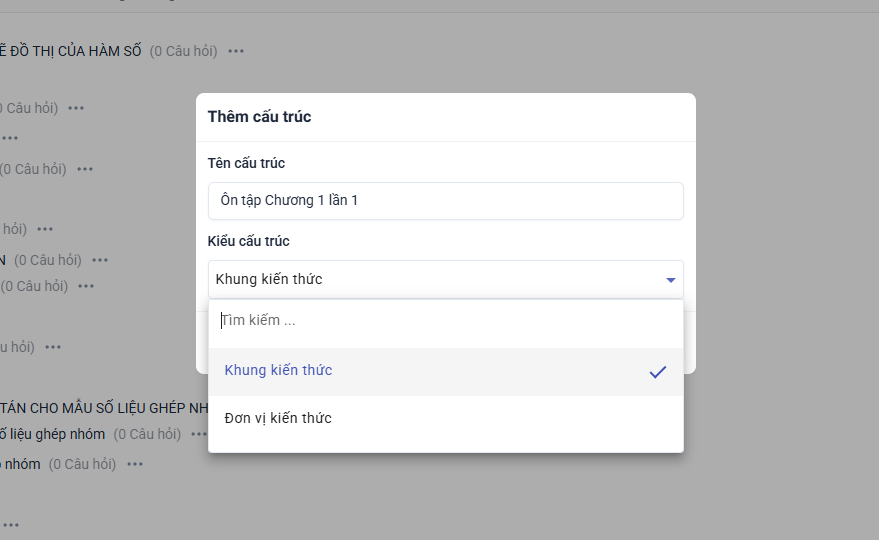The height and width of the screenshot is (540, 879).
Task: Click the standalone three-dot icon at list bottom
Action: coord(10,524)
